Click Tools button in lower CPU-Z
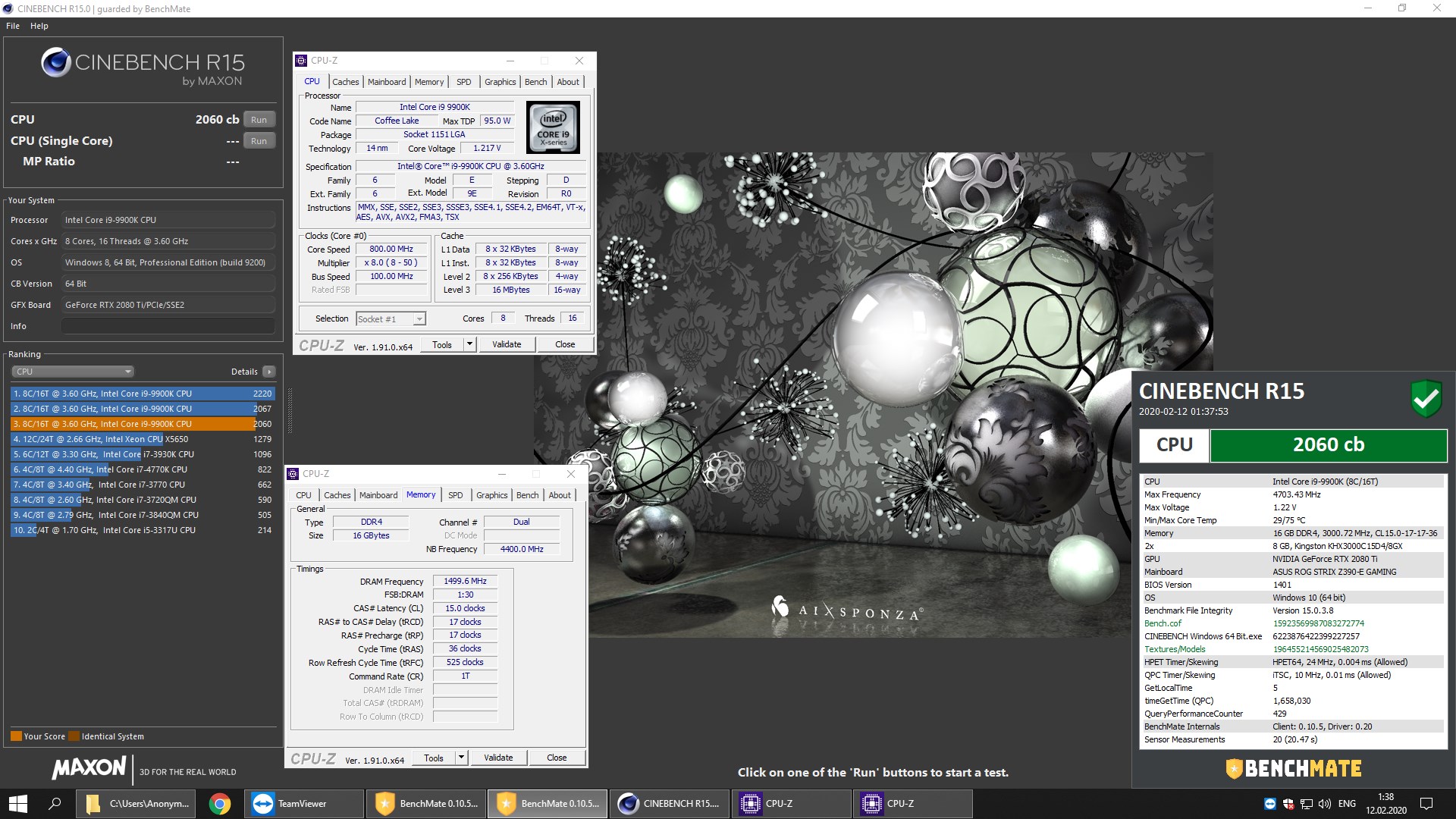The width and height of the screenshot is (1456, 819). coord(434,758)
